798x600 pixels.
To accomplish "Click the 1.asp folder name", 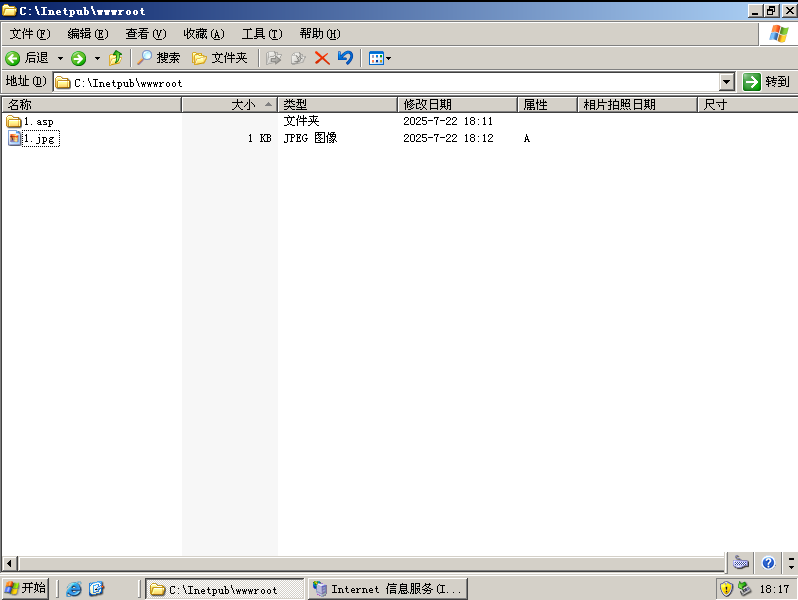I will (39, 122).
